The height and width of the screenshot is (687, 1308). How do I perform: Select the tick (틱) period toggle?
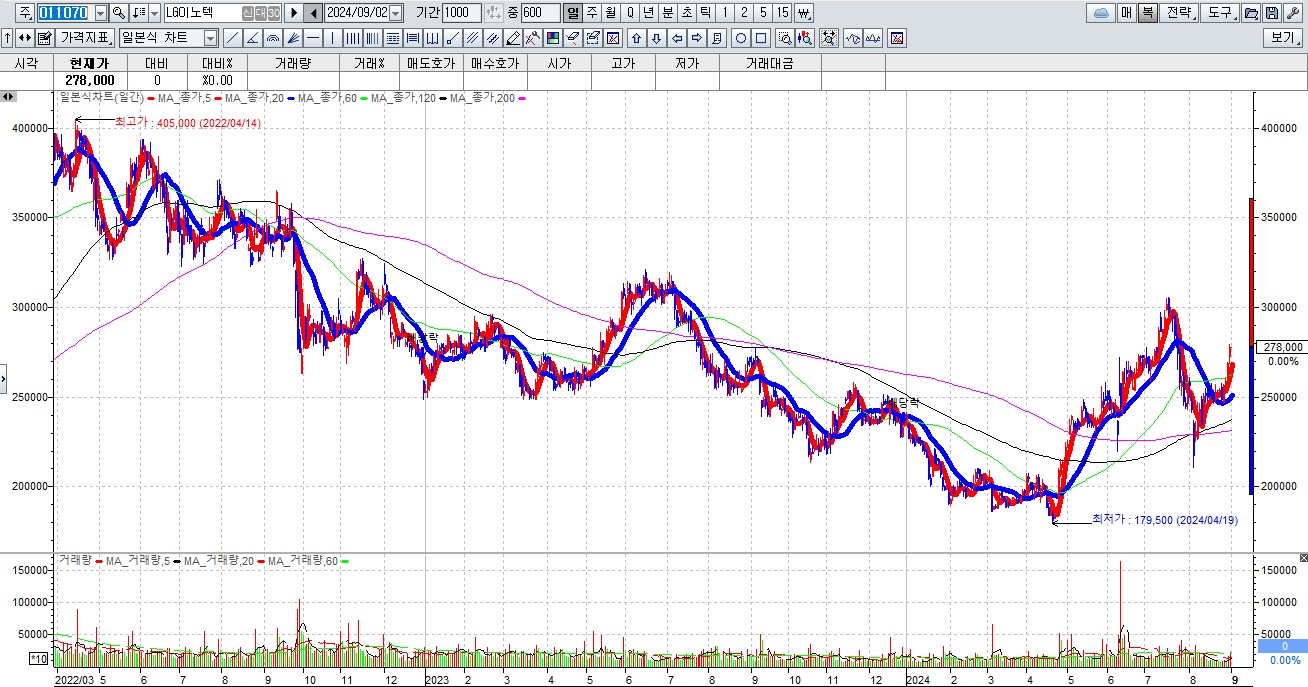tap(705, 13)
